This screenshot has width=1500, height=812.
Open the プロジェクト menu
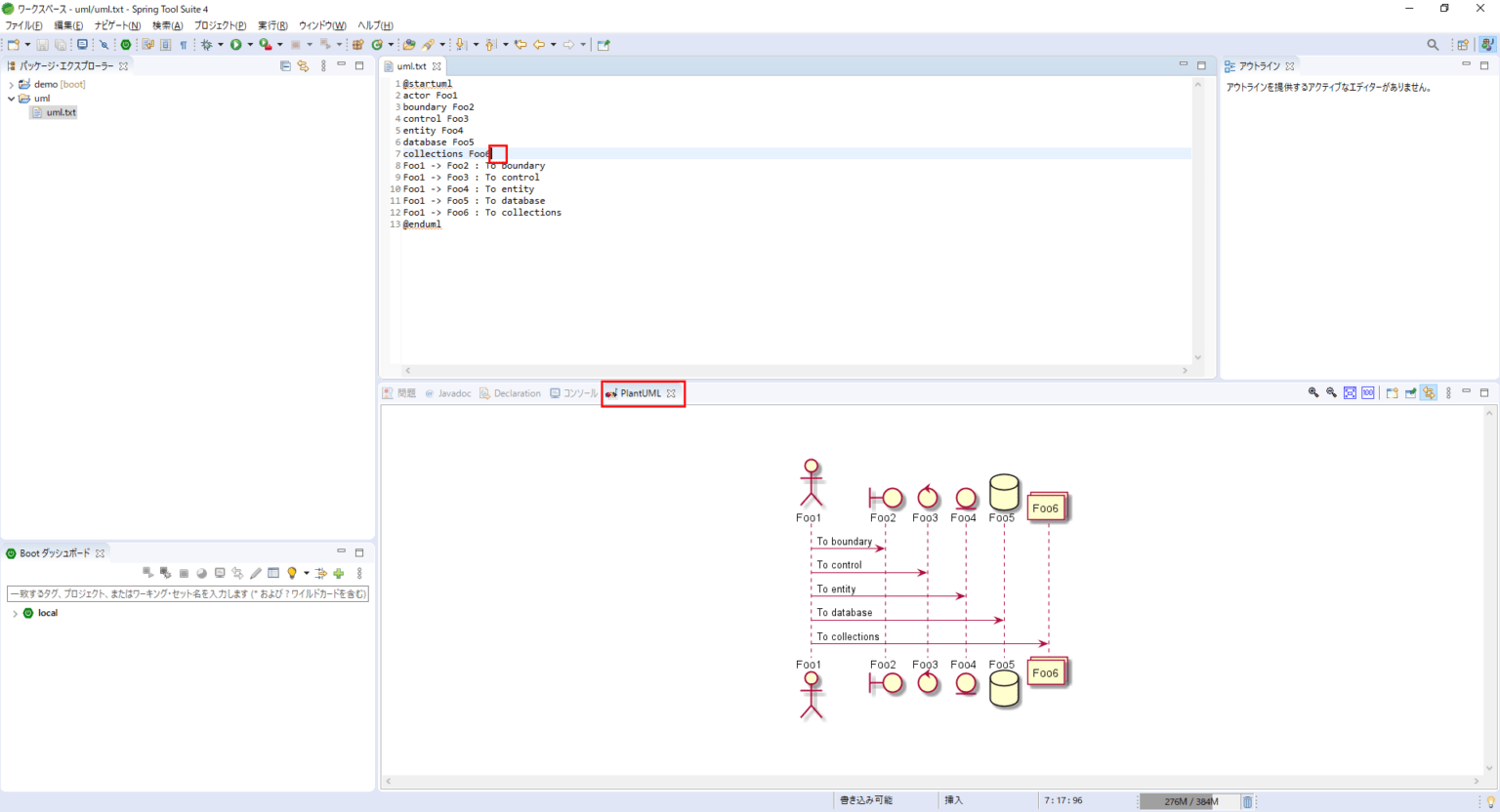[219, 24]
